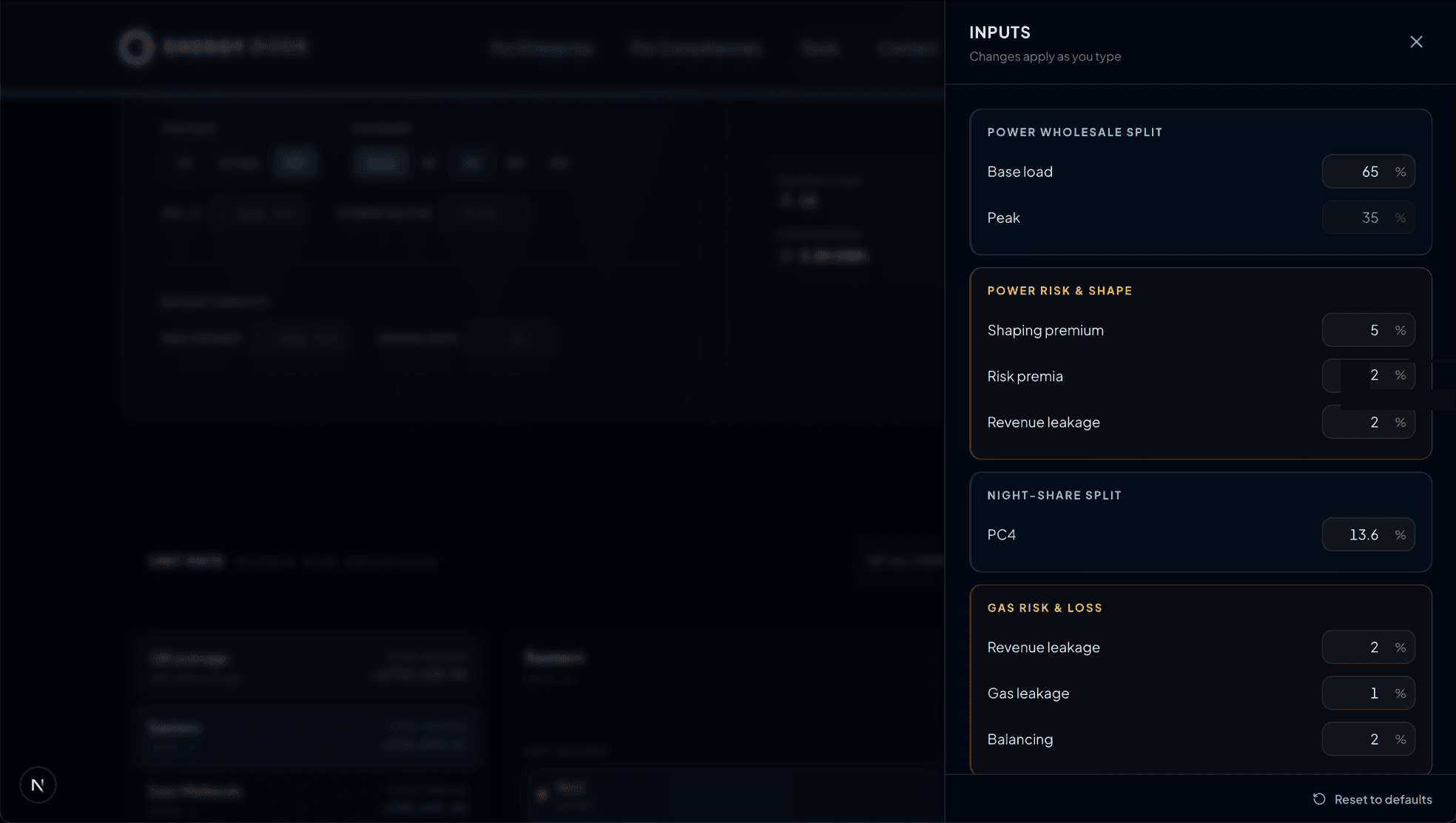The height and width of the screenshot is (823, 1456).
Task: Click the reset arrow icon beside Reset to defaults
Action: coord(1319,799)
